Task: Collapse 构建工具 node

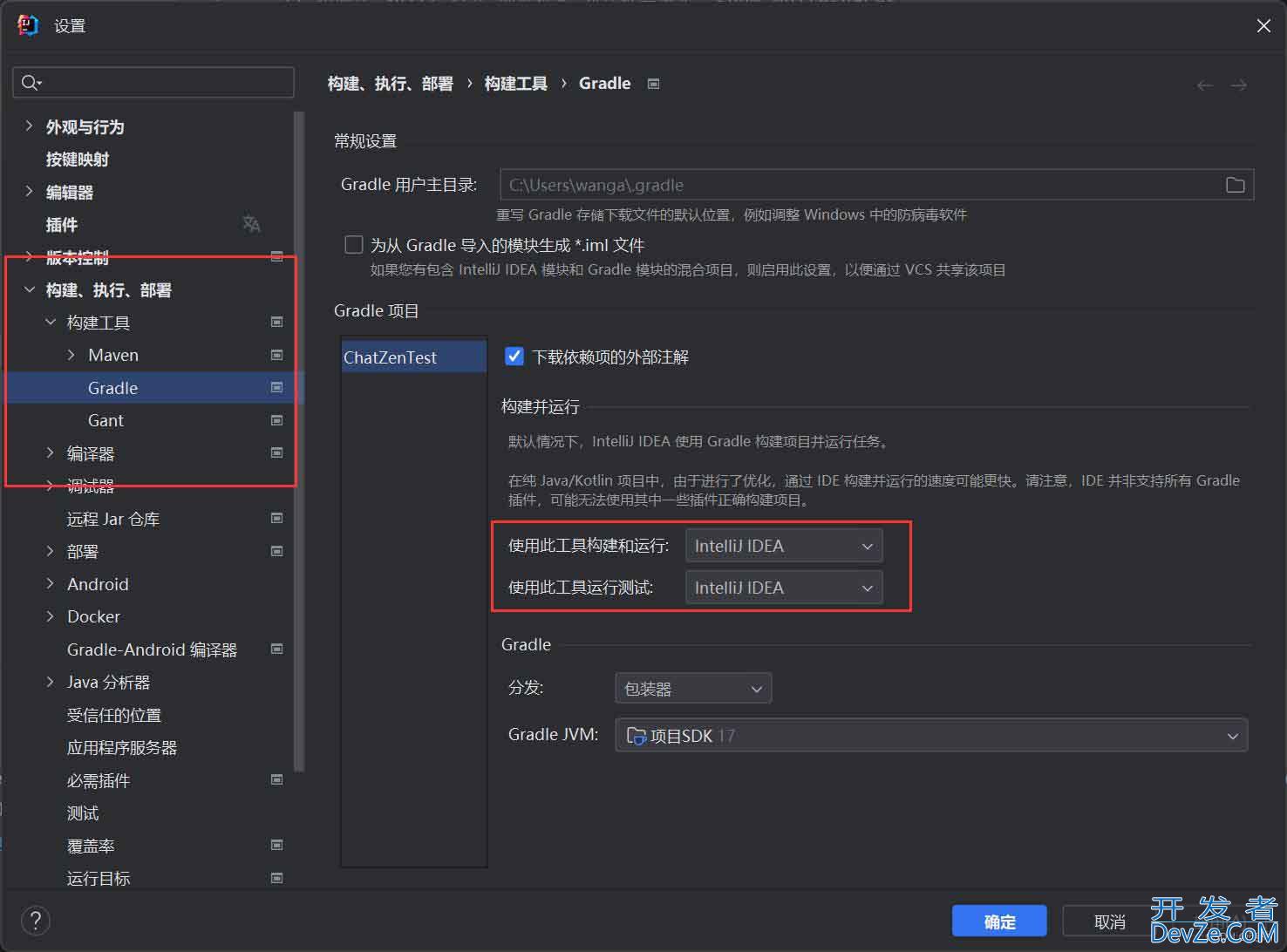Action: [51, 322]
